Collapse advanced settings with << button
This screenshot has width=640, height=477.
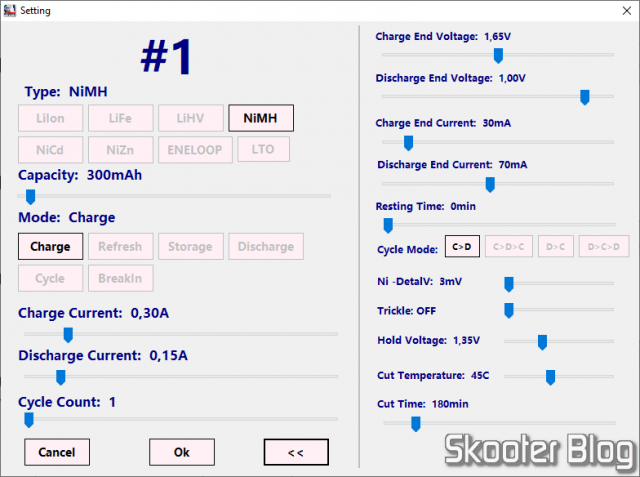coord(296,452)
